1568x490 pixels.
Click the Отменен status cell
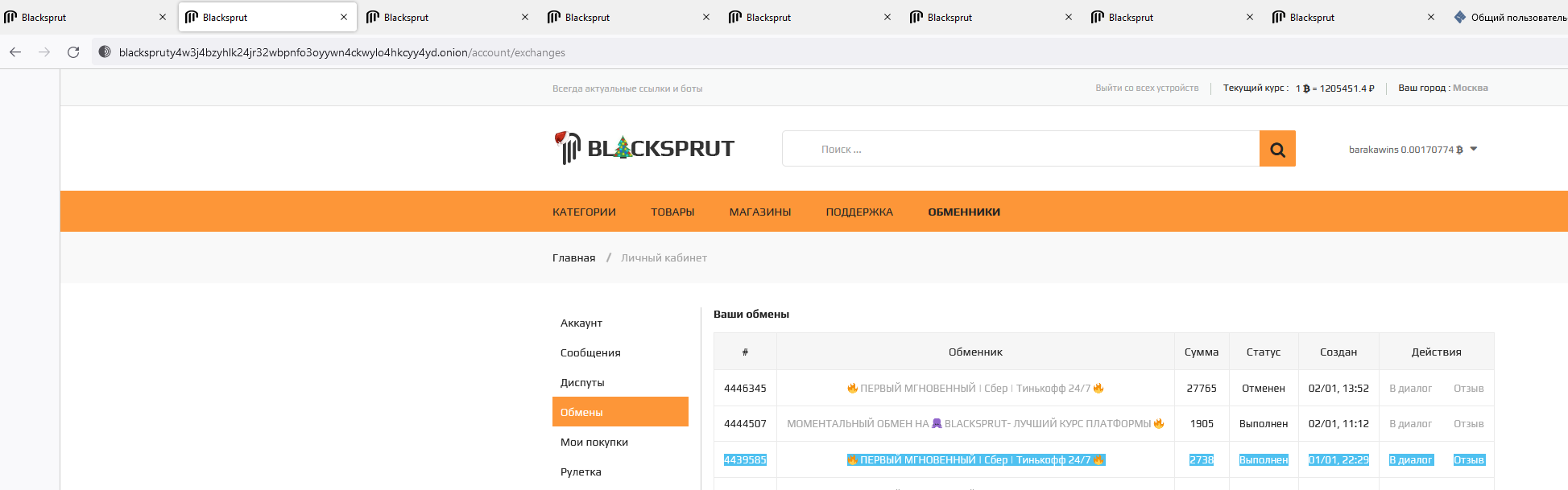[x=1264, y=388]
